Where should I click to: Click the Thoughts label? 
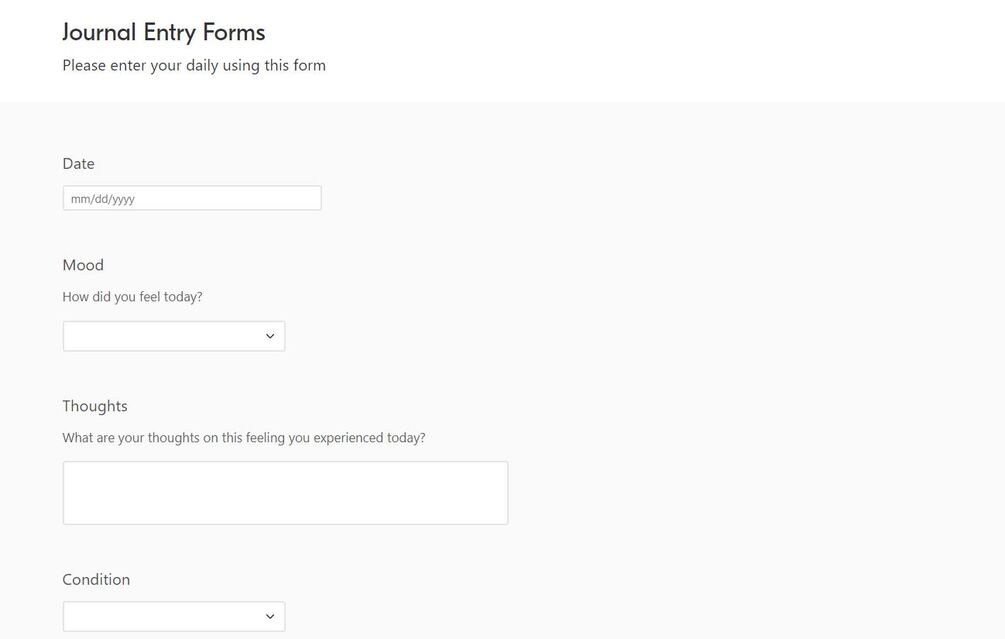95,406
